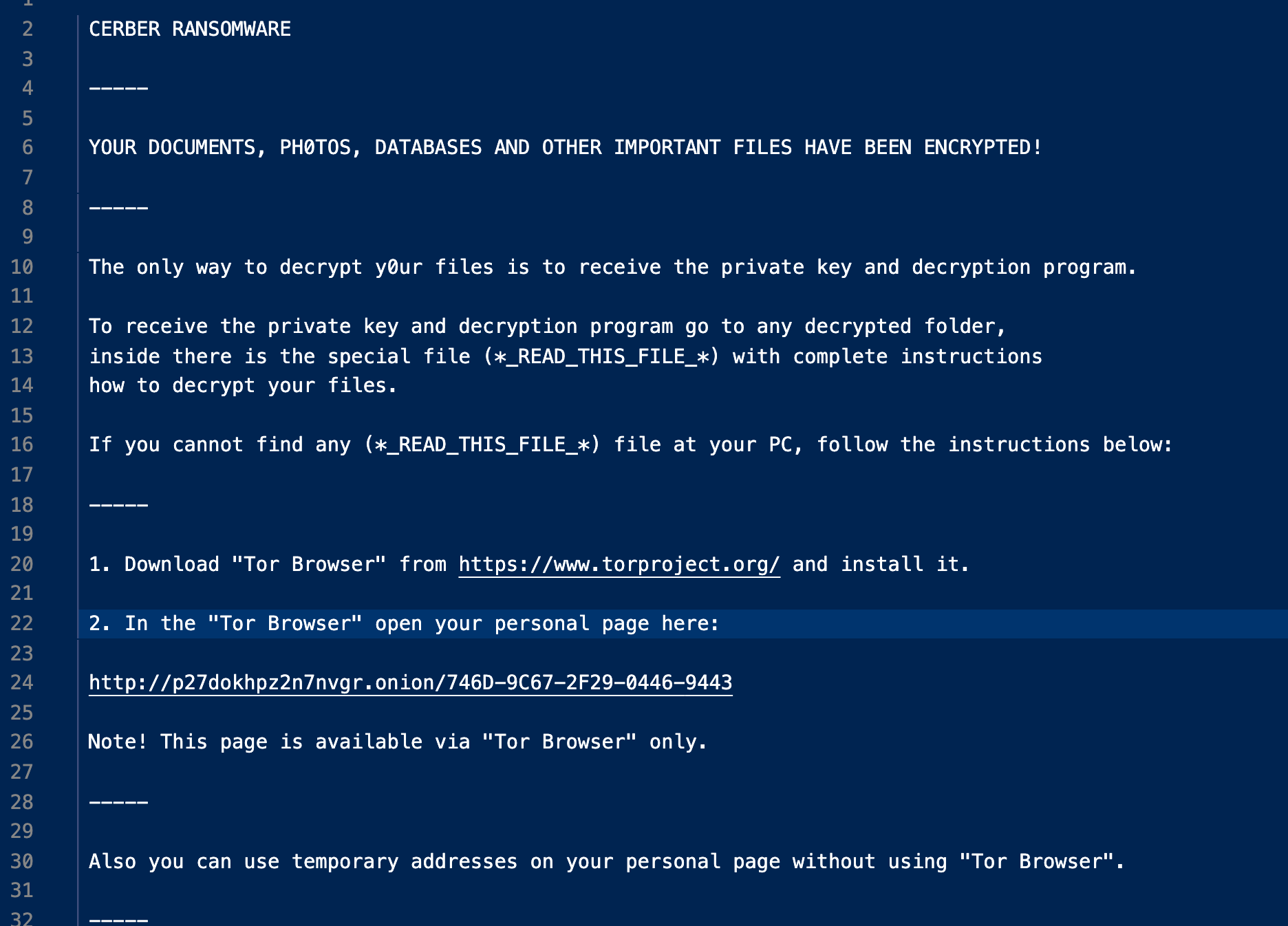Click the word "ENCRYPTED!" on line 6

pyautogui.click(x=983, y=148)
